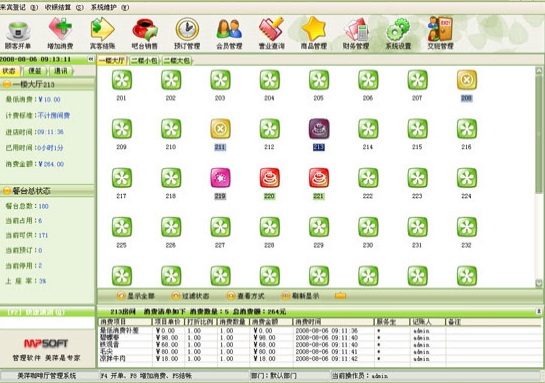Click 当前操作员 admin status entry

[x=360, y=376]
